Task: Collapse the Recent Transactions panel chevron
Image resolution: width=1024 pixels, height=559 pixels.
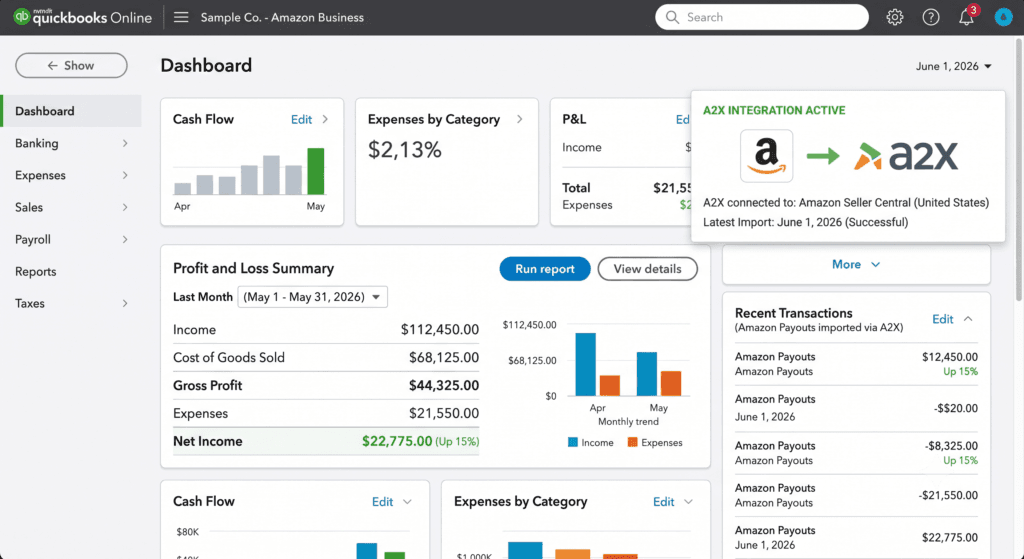Action: click(x=968, y=319)
